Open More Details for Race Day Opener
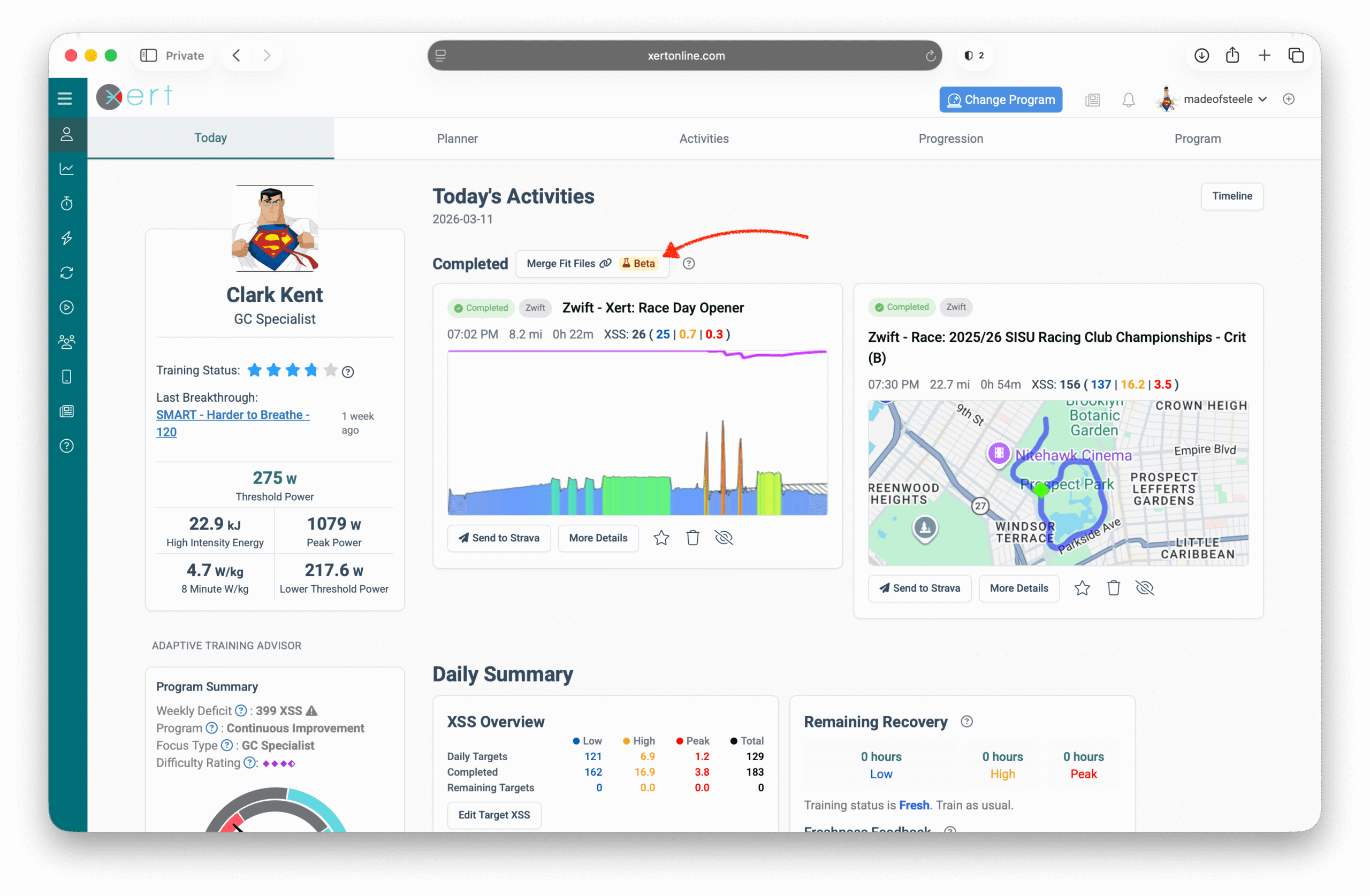 598,538
